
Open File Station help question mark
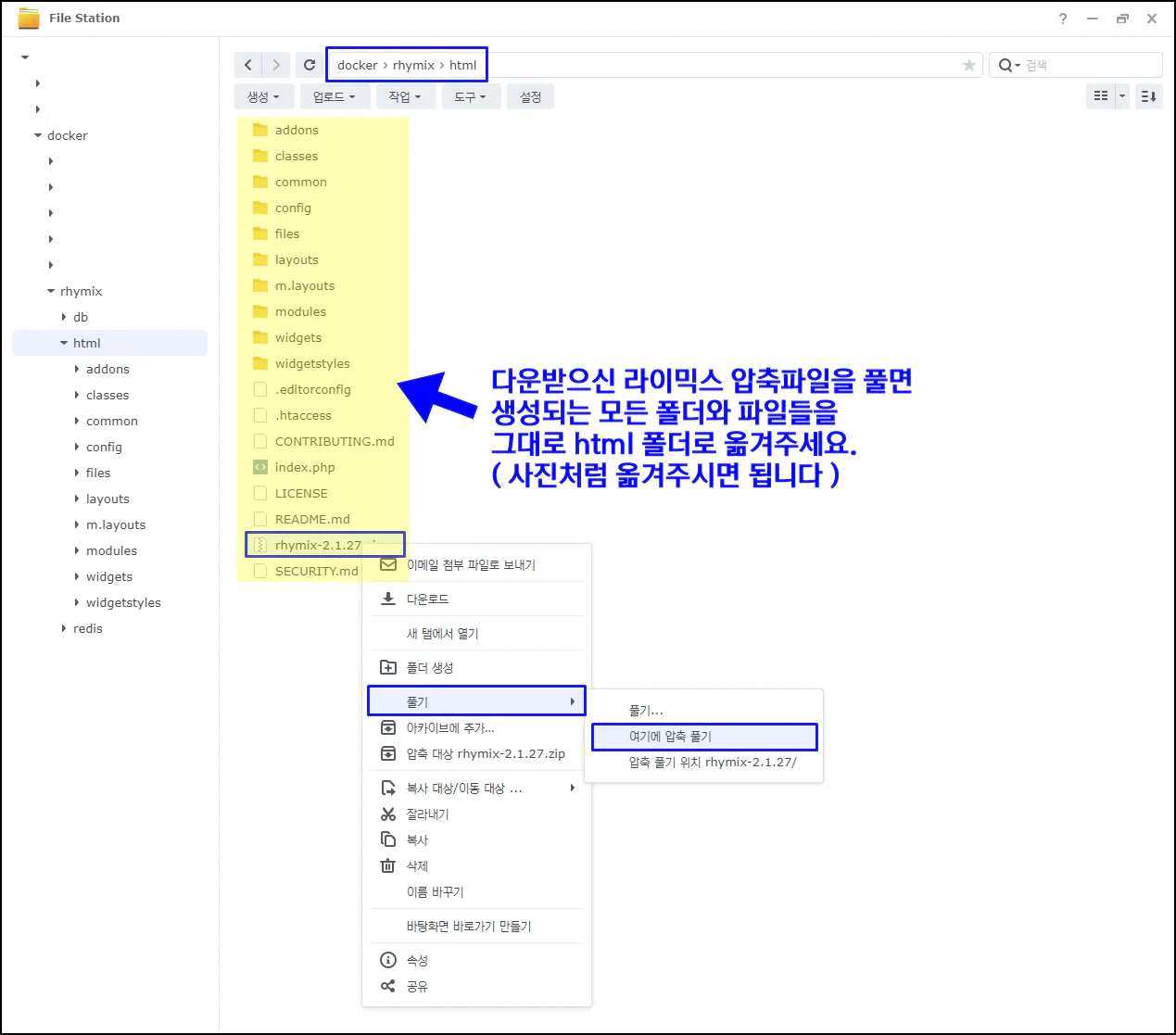pos(1063,19)
